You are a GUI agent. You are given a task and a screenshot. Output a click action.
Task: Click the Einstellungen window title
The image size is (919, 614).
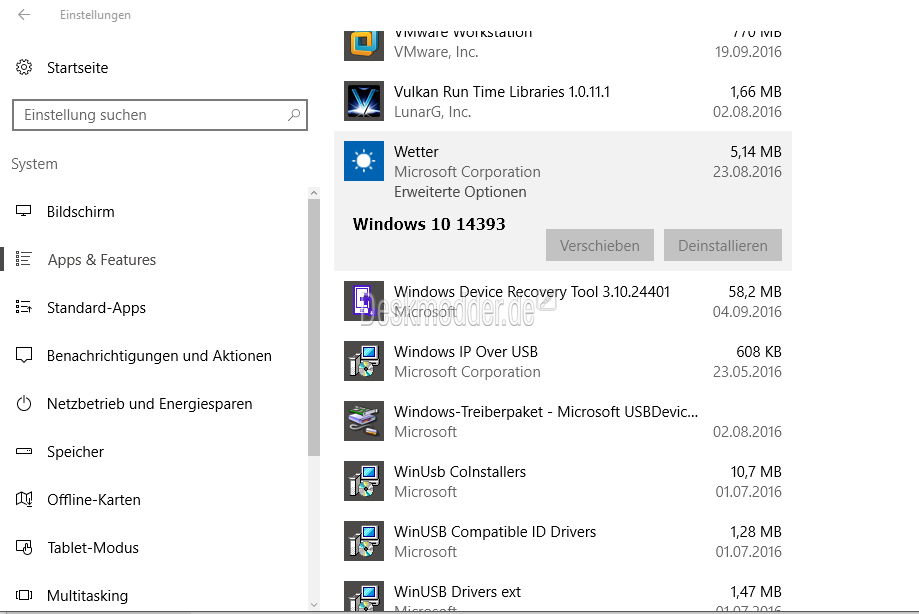[x=95, y=15]
